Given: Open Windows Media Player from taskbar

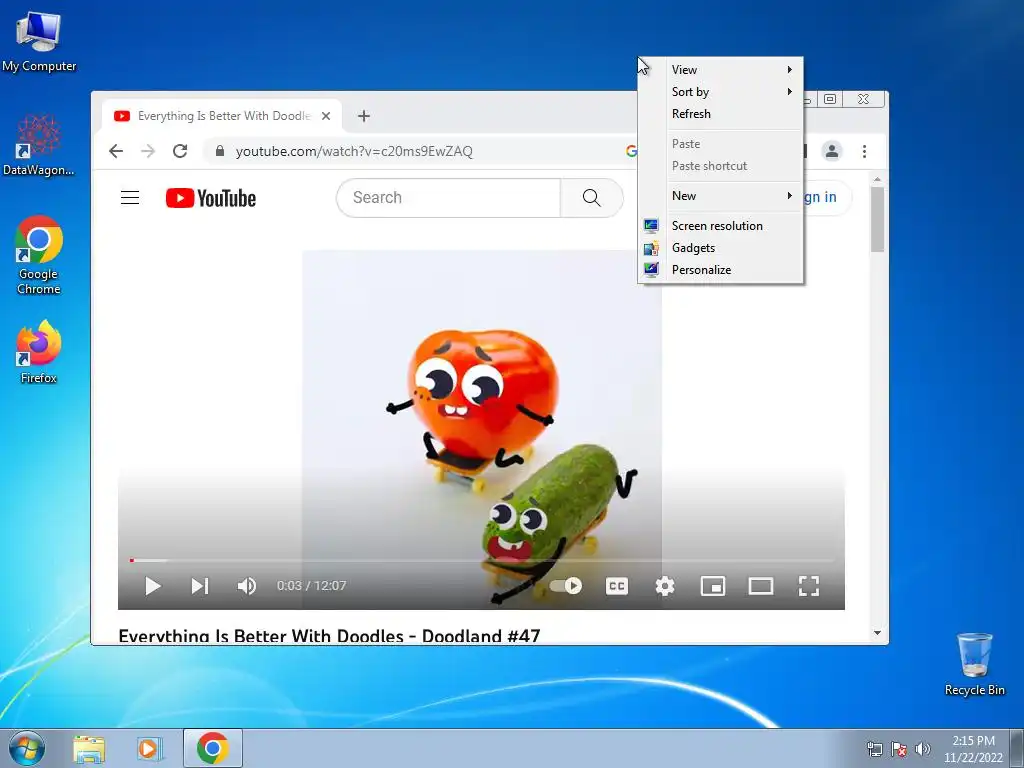Looking at the screenshot, I should point(149,748).
